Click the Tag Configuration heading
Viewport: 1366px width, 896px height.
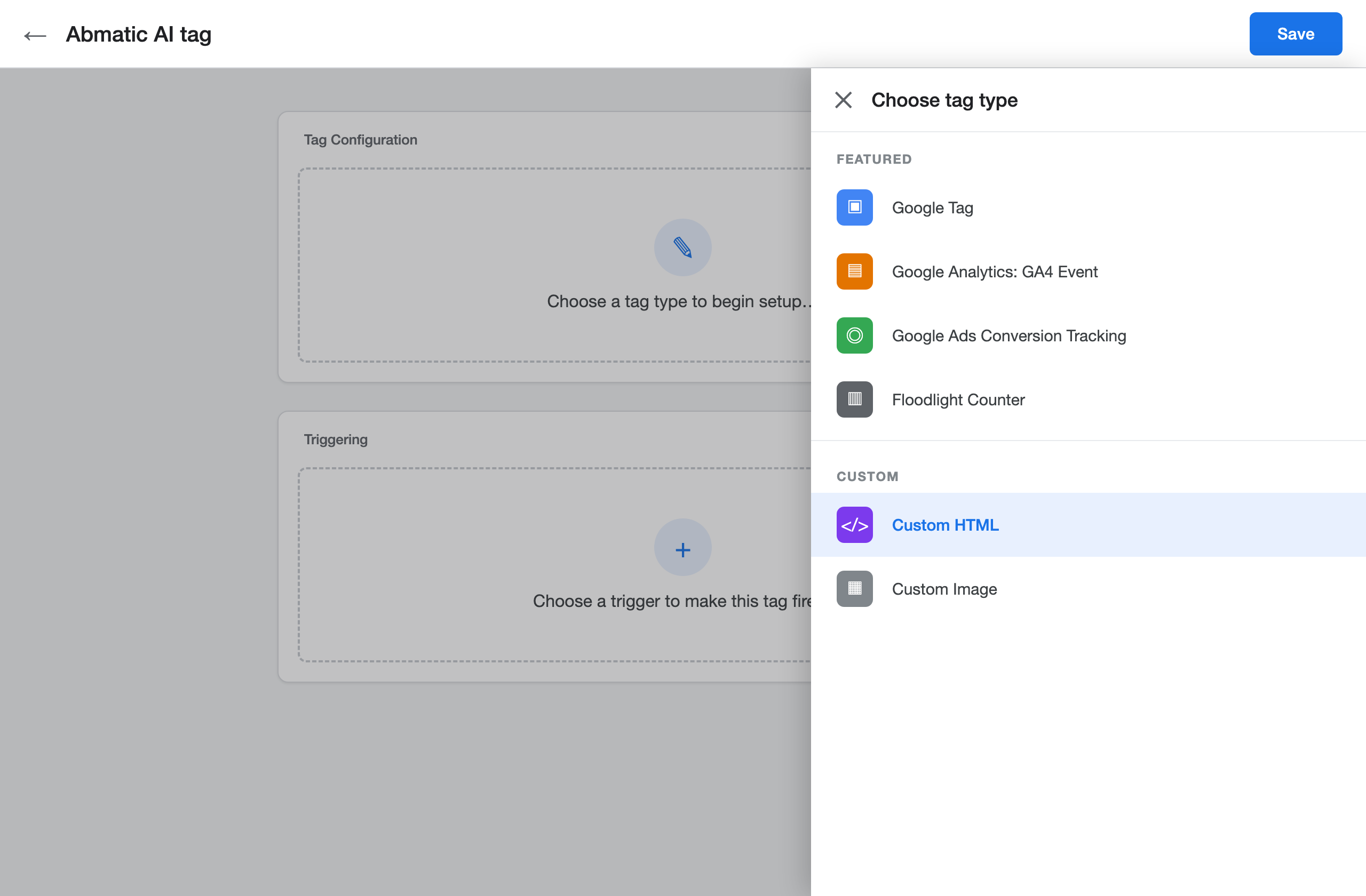click(x=360, y=139)
